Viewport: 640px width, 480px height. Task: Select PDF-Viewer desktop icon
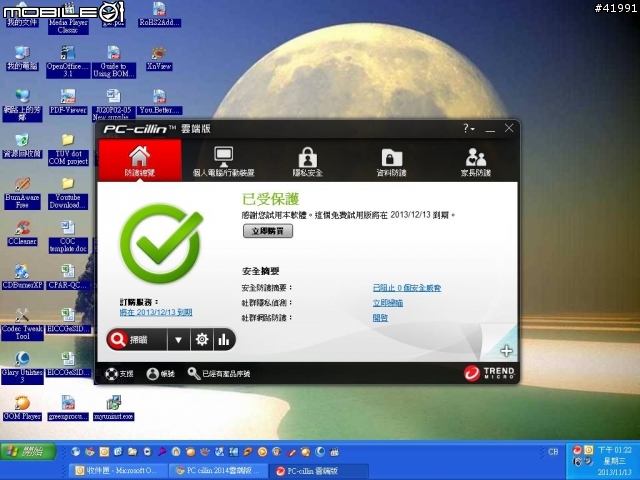pos(68,102)
